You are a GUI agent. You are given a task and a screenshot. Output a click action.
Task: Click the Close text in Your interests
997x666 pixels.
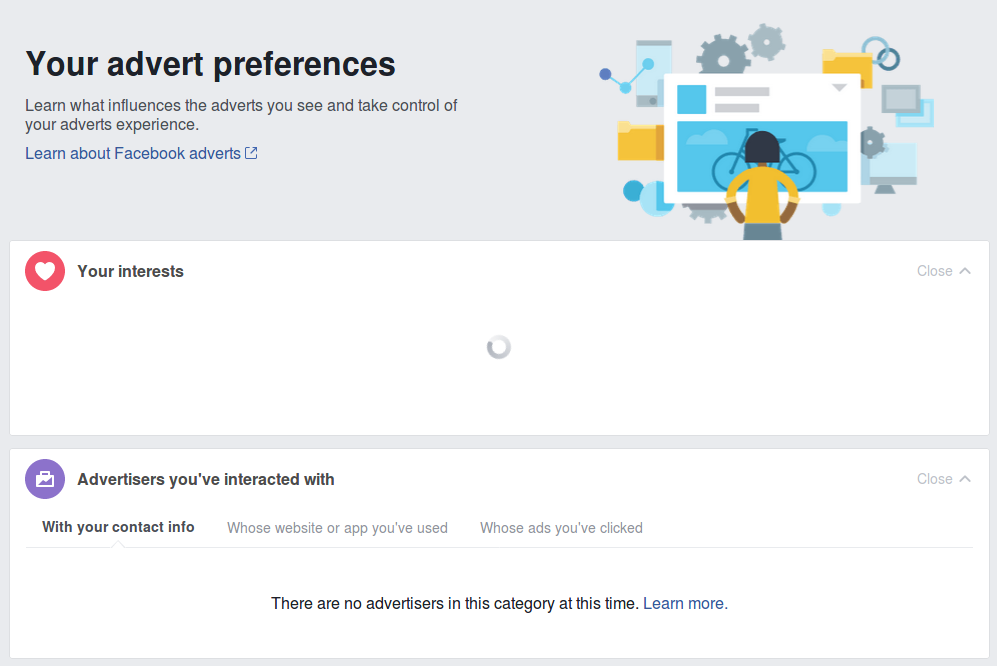pyautogui.click(x=935, y=271)
